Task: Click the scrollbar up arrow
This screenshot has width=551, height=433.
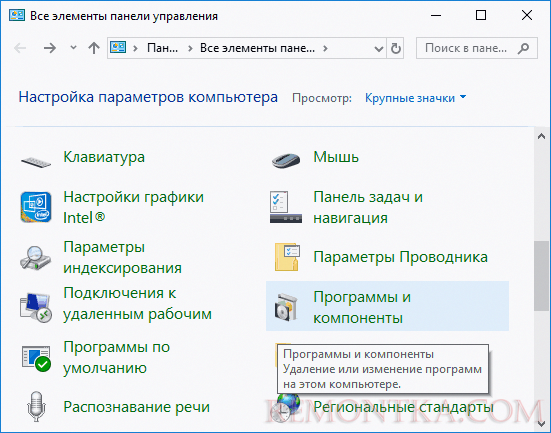Action: click(x=541, y=136)
